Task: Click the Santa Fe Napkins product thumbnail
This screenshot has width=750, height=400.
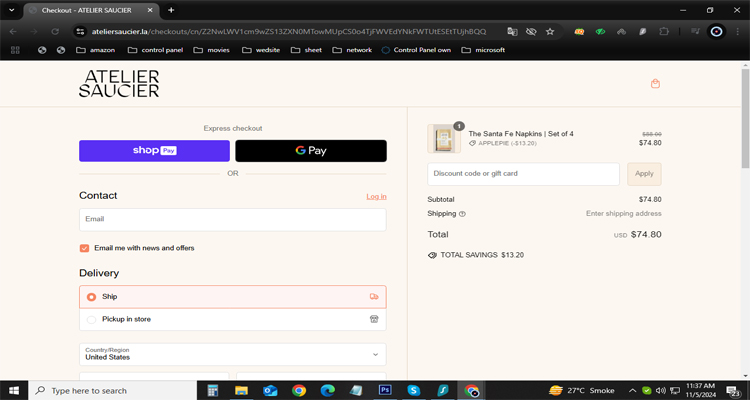Action: coord(444,139)
